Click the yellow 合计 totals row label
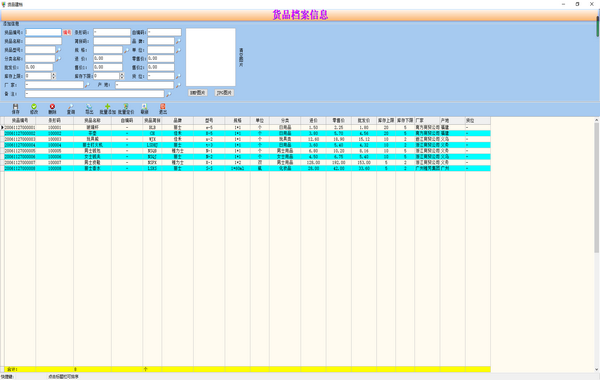 coord(12,369)
